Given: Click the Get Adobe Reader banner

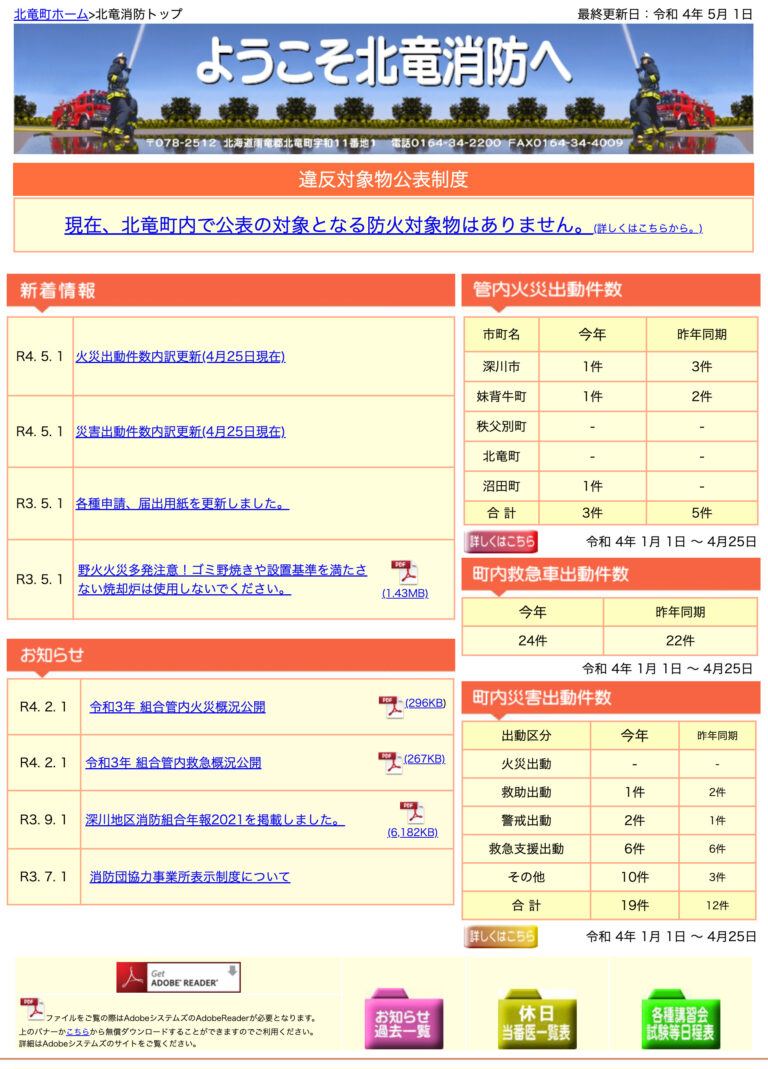Looking at the screenshot, I should click(178, 977).
